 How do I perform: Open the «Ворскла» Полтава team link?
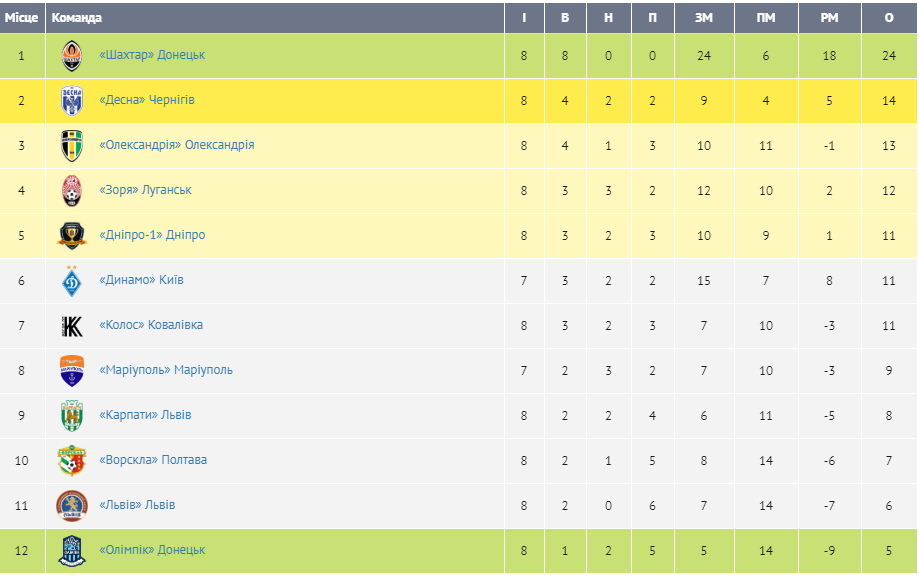(153, 460)
